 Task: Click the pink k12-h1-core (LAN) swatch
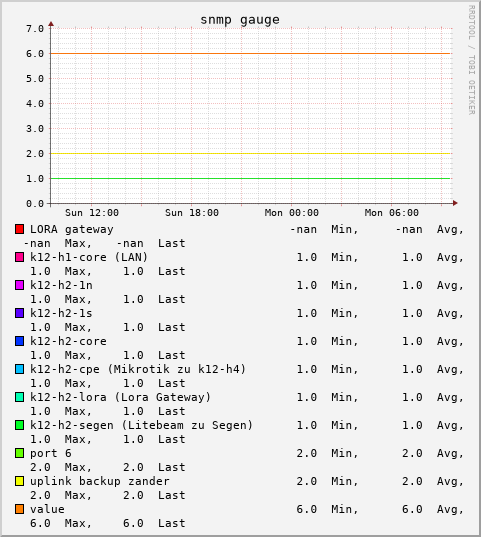pos(20,257)
